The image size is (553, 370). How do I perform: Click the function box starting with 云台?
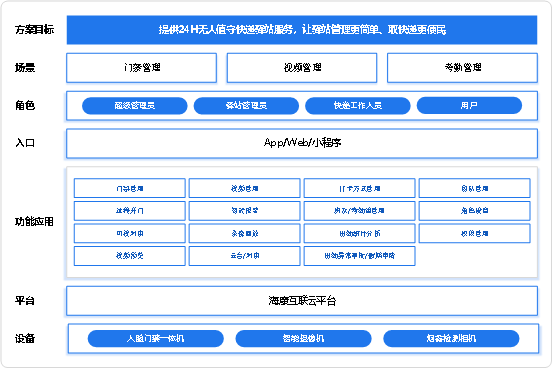244,256
